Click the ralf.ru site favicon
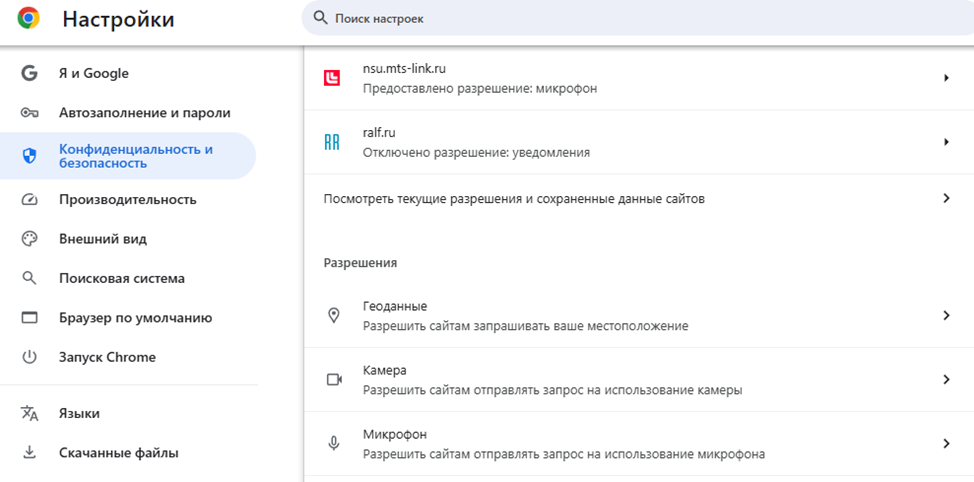Image resolution: width=974 pixels, height=482 pixels. tap(333, 142)
